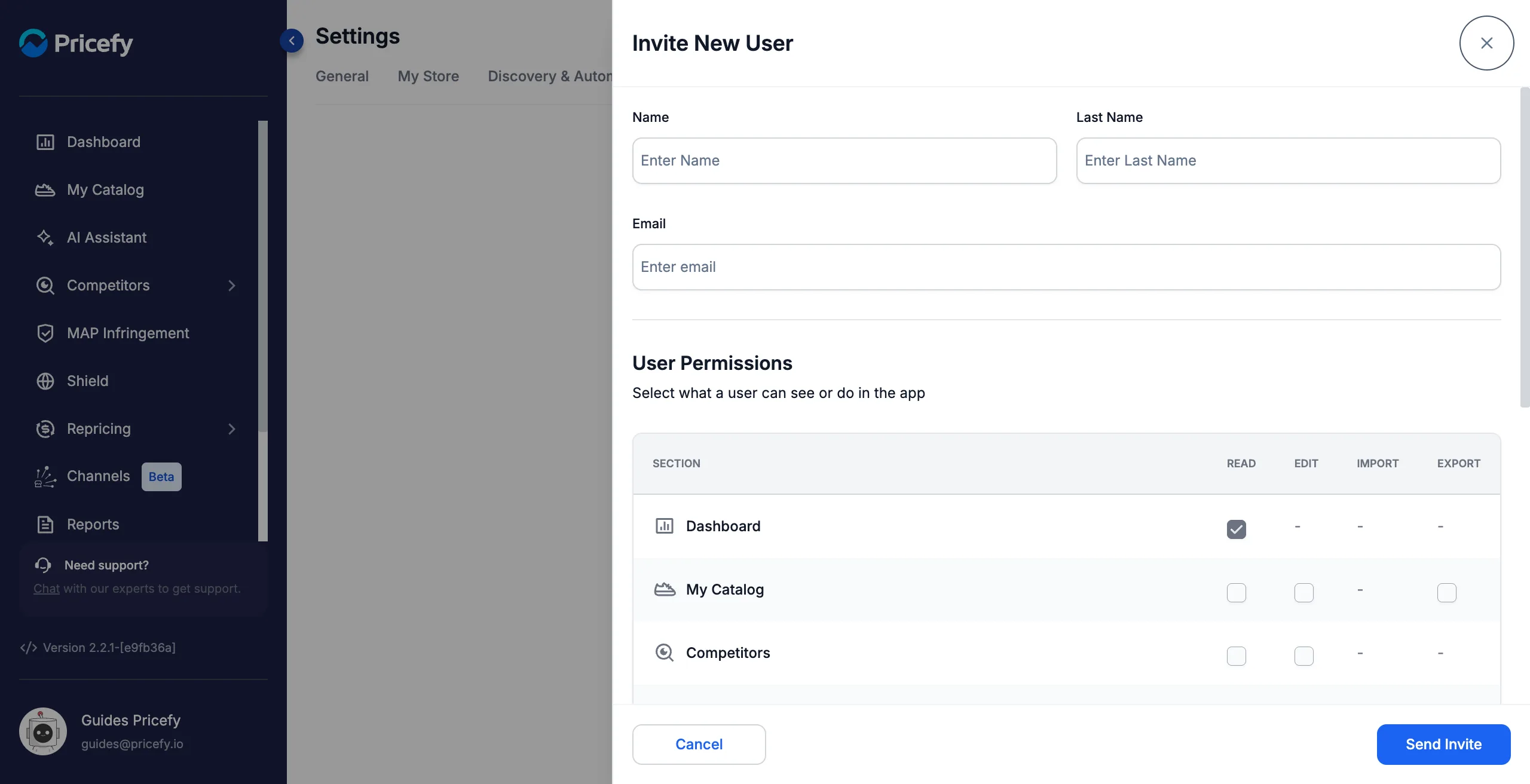Click the invite panel vertical scrollbar
Image resolution: width=1530 pixels, height=784 pixels.
[1525, 247]
